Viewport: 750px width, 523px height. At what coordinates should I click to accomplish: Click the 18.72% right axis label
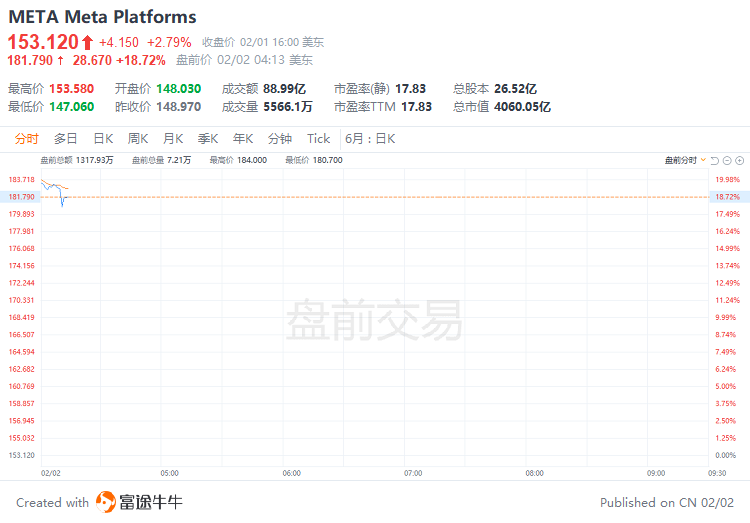tap(729, 197)
